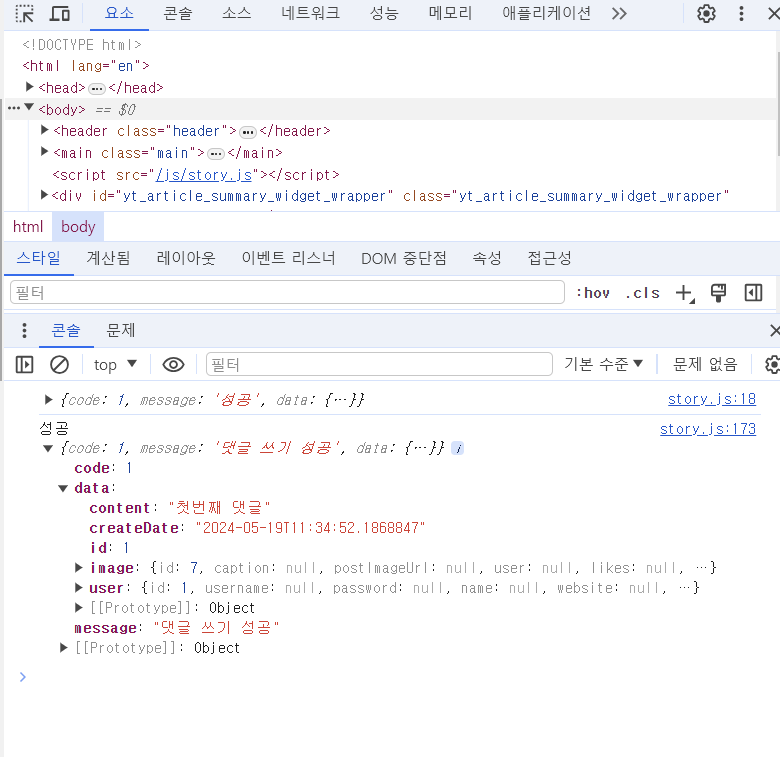Screen dimensions: 780x757
Task: Collapse the '댓글 쓰기 성공' logged object
Action: [48, 449]
